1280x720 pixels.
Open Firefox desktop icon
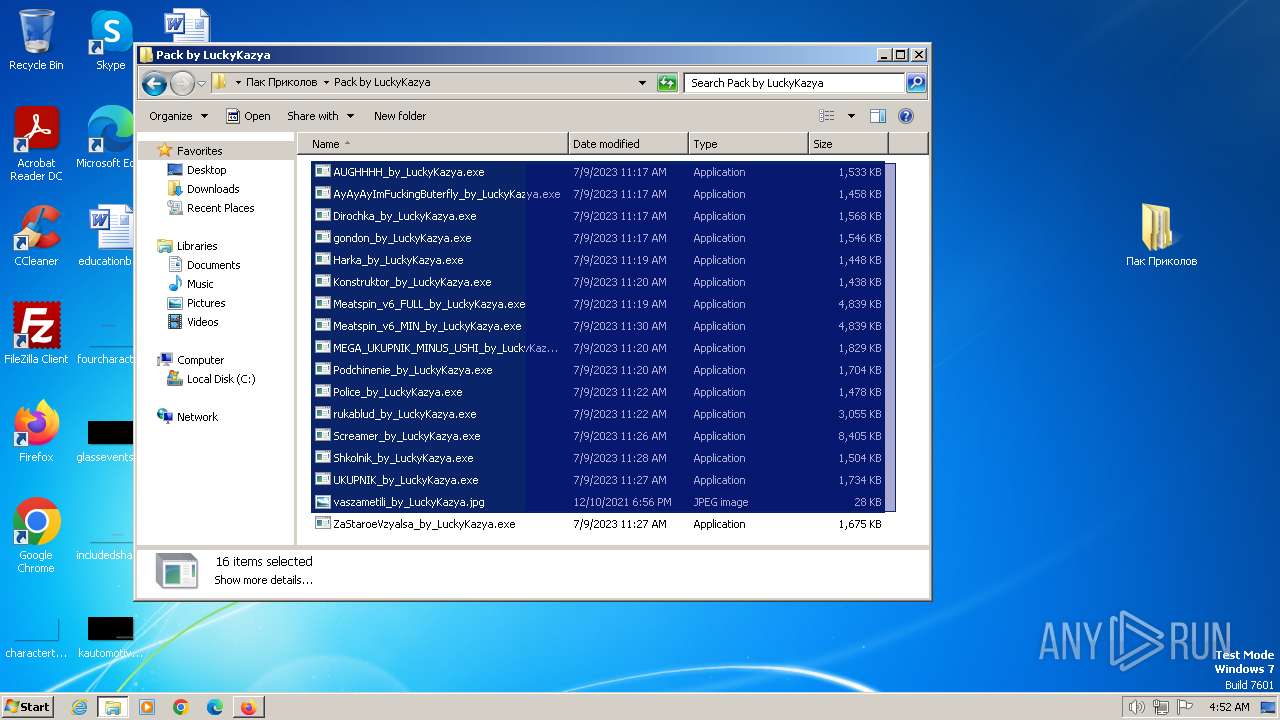pyautogui.click(x=36, y=432)
